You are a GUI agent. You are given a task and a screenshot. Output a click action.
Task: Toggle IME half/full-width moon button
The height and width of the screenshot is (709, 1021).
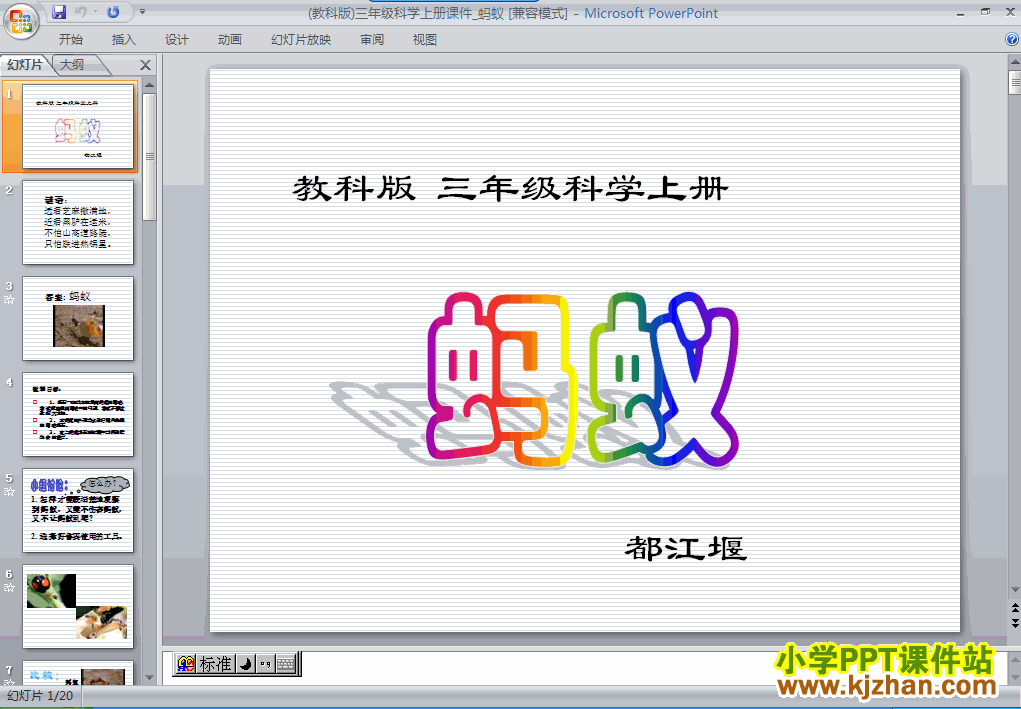click(x=245, y=664)
